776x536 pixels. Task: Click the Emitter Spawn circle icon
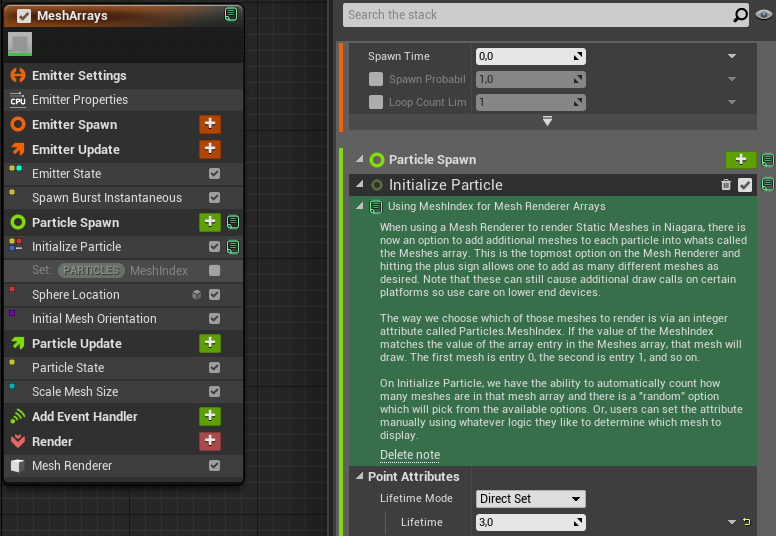tap(18, 124)
